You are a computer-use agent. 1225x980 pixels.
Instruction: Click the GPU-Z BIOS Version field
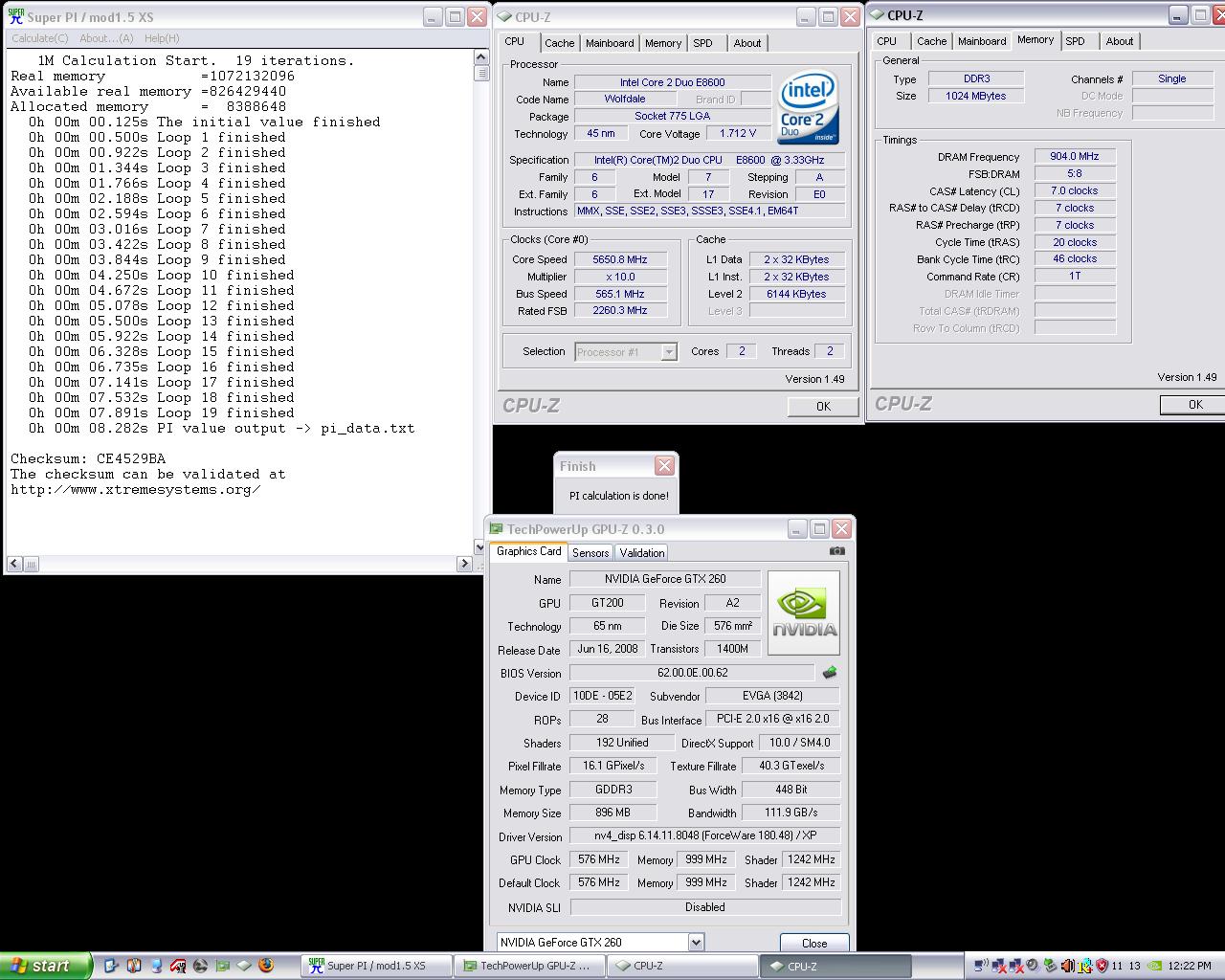click(692, 673)
